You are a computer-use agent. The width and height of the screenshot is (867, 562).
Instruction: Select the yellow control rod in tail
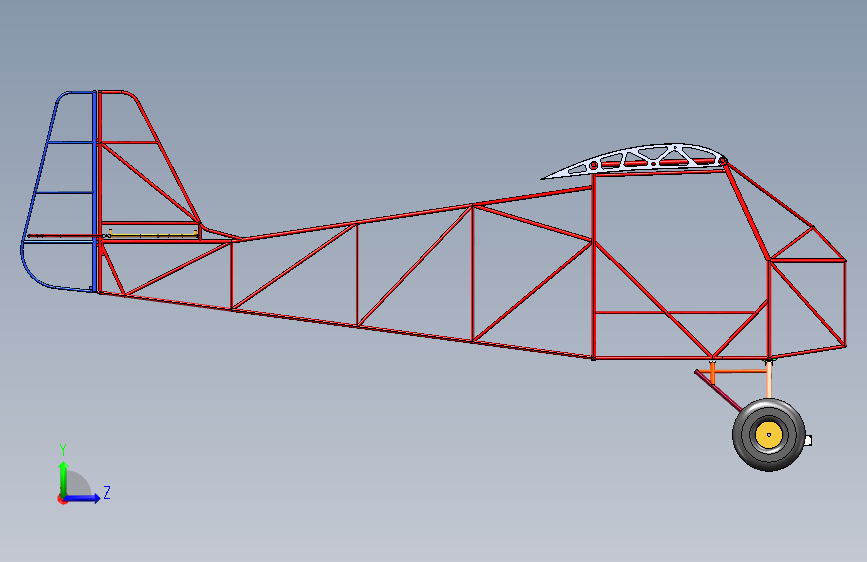click(153, 235)
